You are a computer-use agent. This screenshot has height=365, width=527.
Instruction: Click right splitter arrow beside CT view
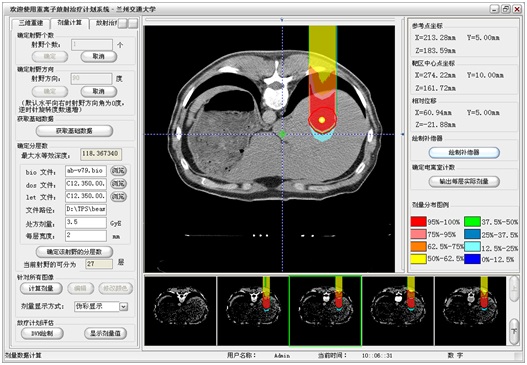tap(403, 134)
